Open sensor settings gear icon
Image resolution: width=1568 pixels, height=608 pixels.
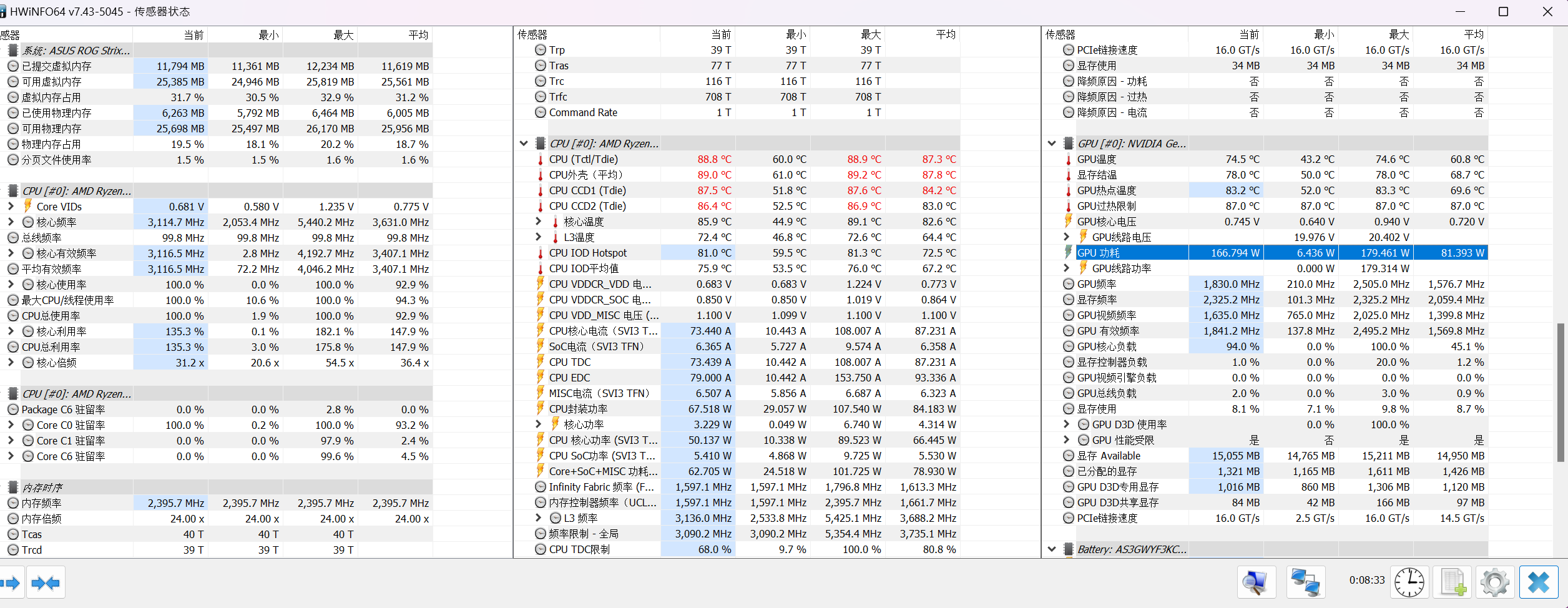[1495, 583]
